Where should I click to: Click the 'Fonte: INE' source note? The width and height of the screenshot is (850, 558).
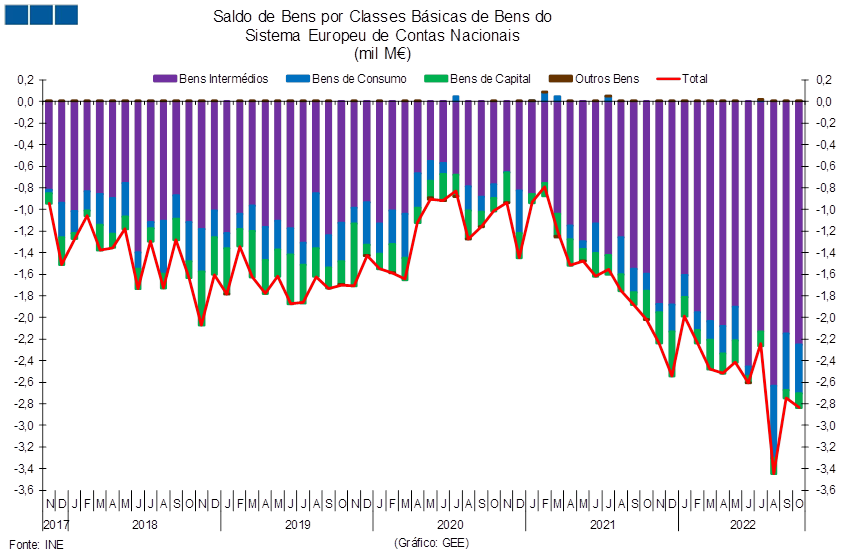click(36, 544)
